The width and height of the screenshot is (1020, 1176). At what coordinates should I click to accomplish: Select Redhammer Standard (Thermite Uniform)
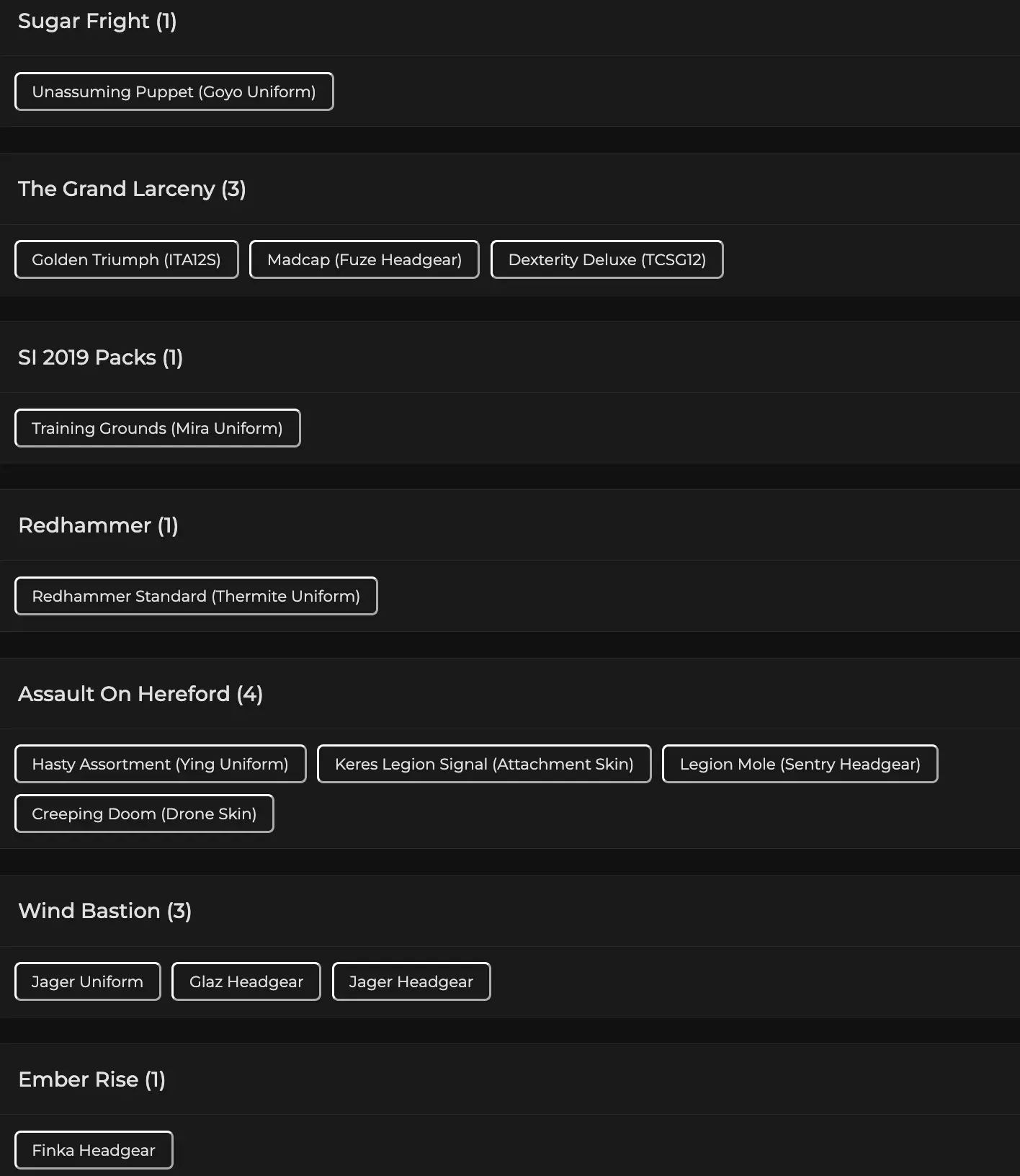(196, 596)
